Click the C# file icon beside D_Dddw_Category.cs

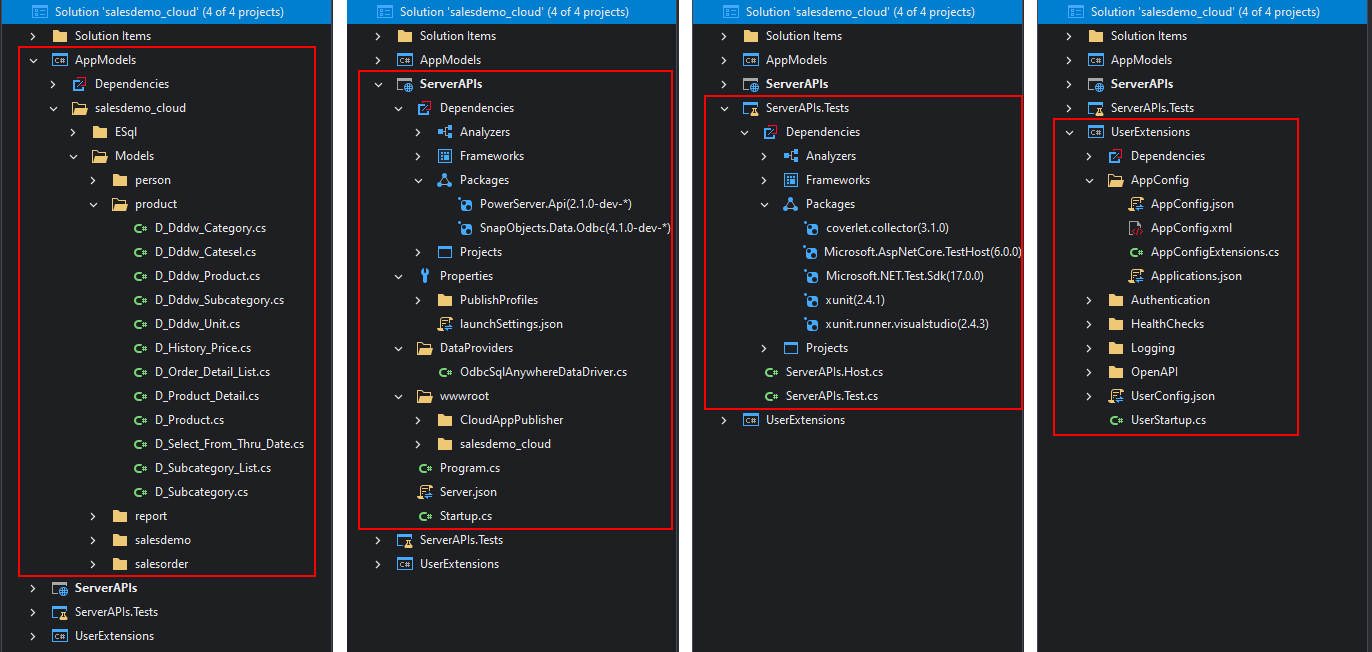[x=140, y=228]
